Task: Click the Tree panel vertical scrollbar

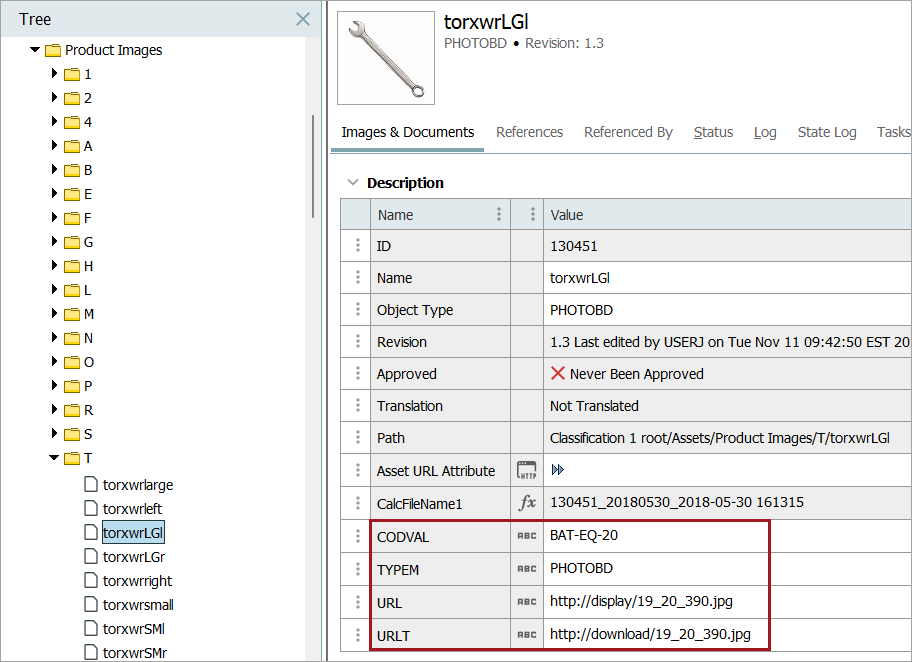Action: pyautogui.click(x=313, y=165)
